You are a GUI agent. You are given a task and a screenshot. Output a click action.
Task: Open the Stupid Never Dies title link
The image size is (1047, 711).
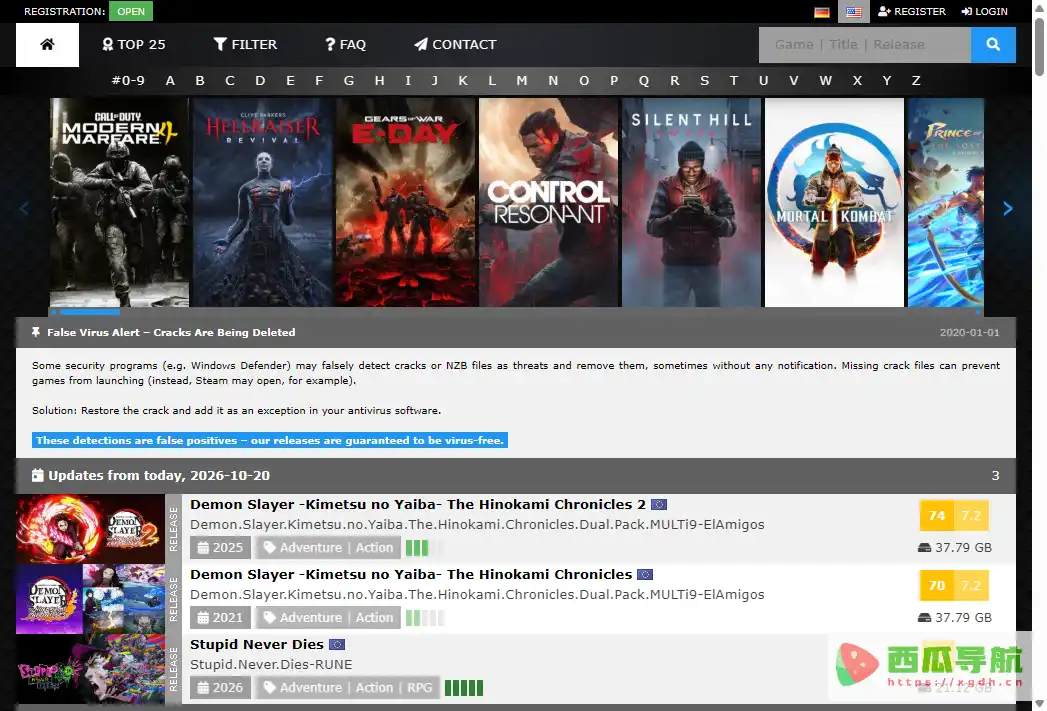pos(257,645)
